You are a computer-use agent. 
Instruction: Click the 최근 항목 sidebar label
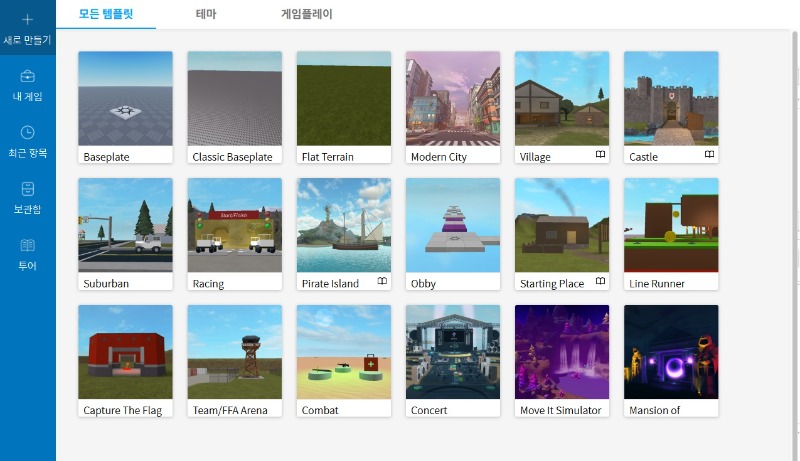click(28, 153)
